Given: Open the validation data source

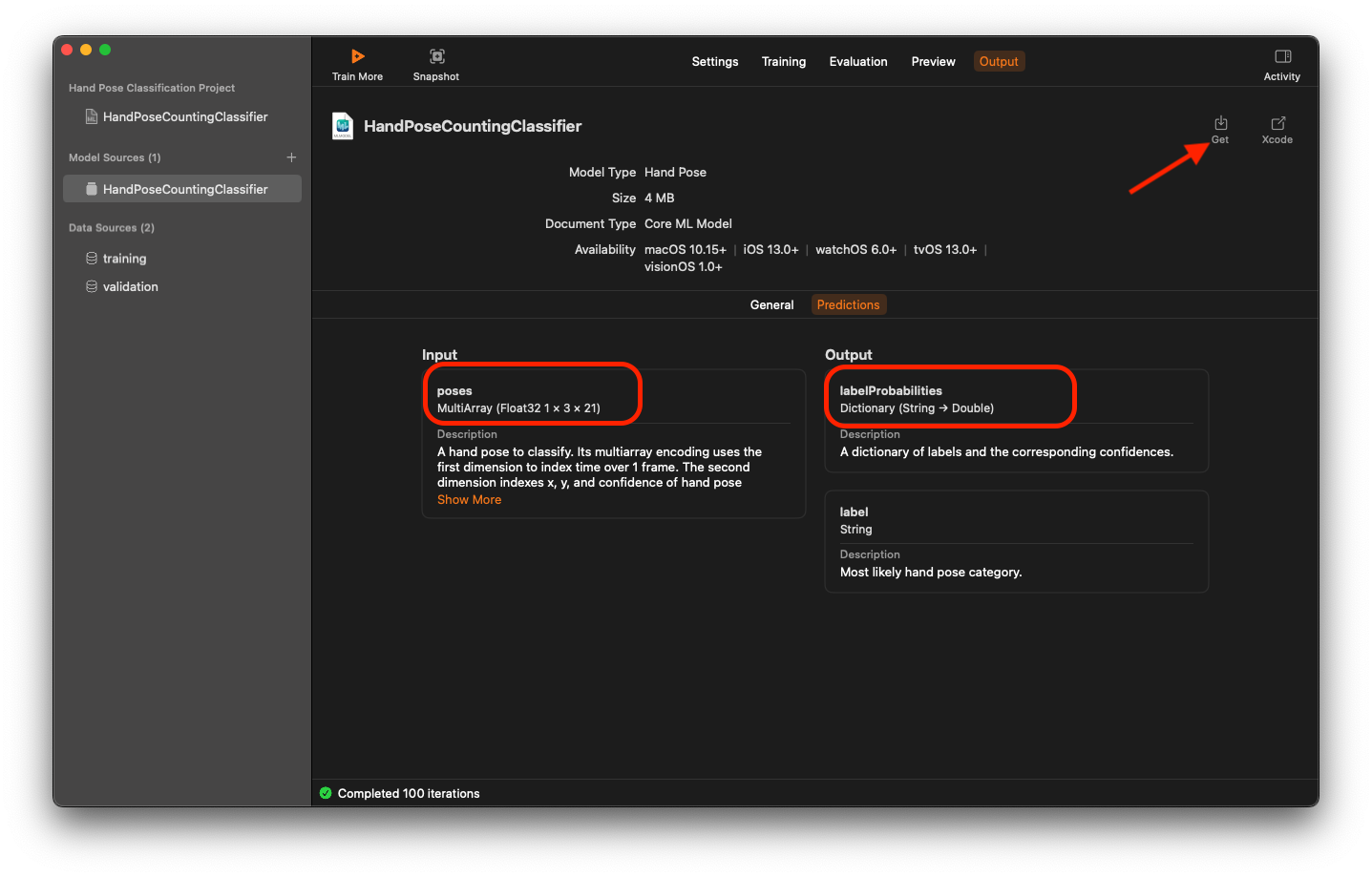Looking at the screenshot, I should [x=181, y=286].
